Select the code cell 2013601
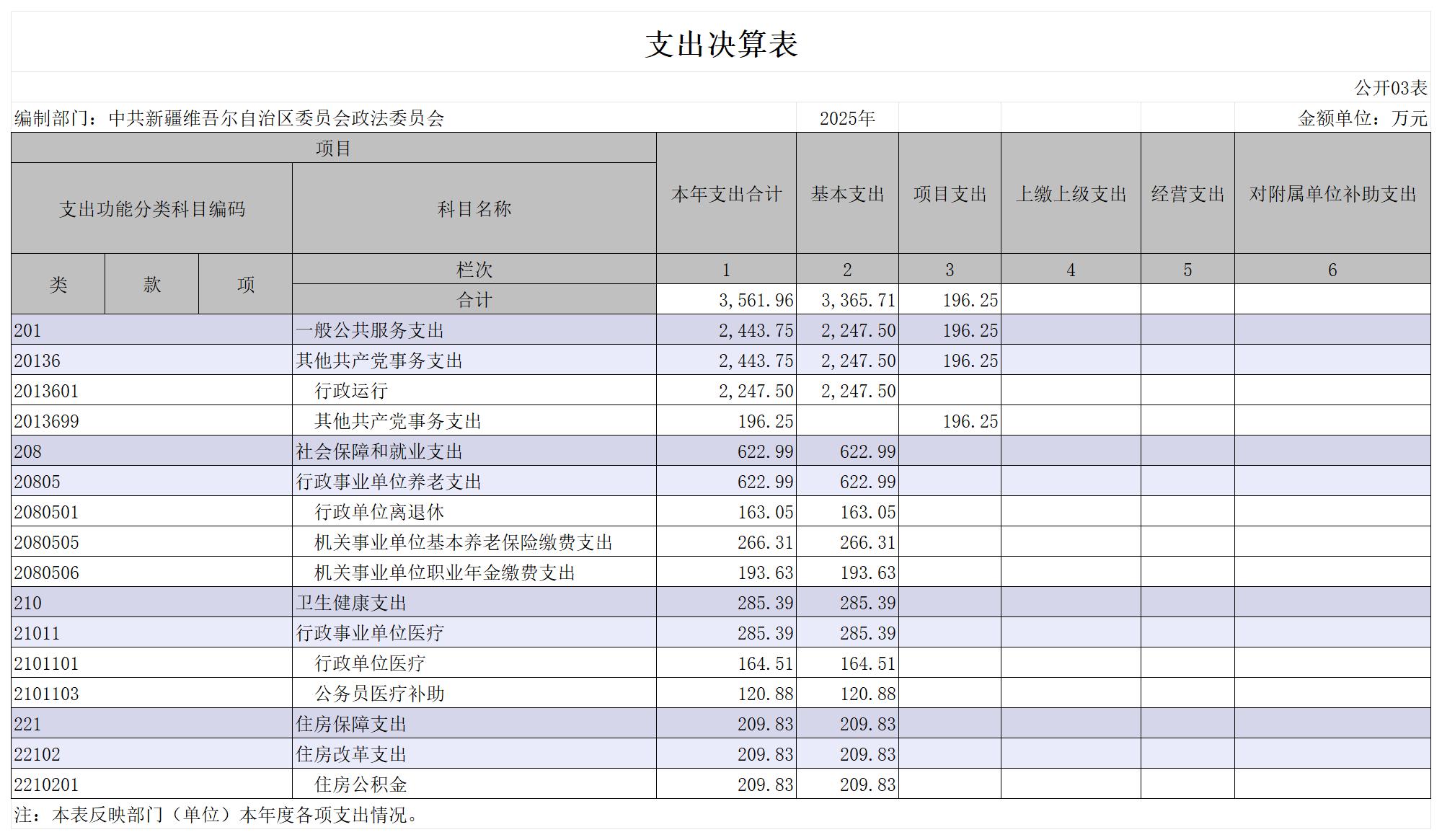The height and width of the screenshot is (840, 1442). (152, 390)
